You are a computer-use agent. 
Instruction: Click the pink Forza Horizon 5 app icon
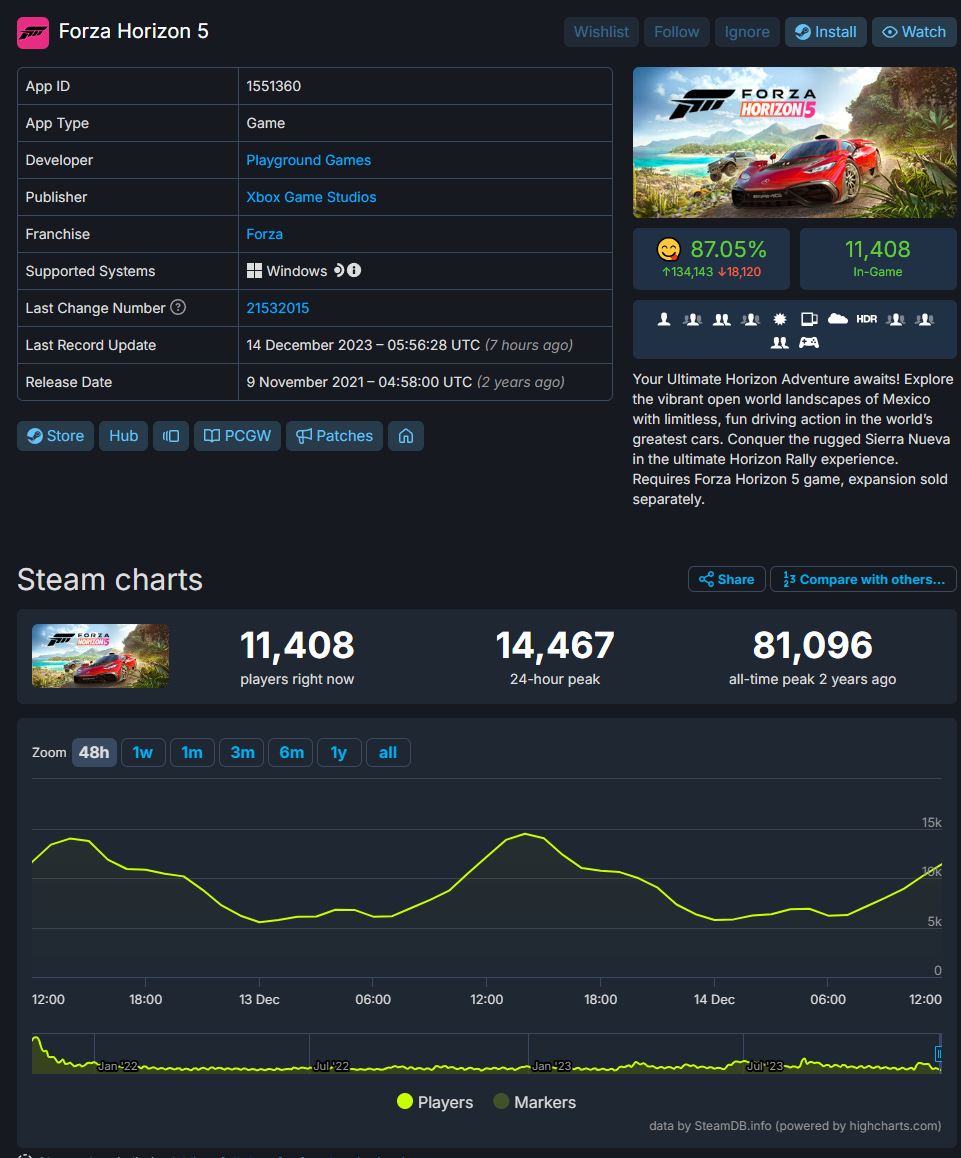click(33, 32)
